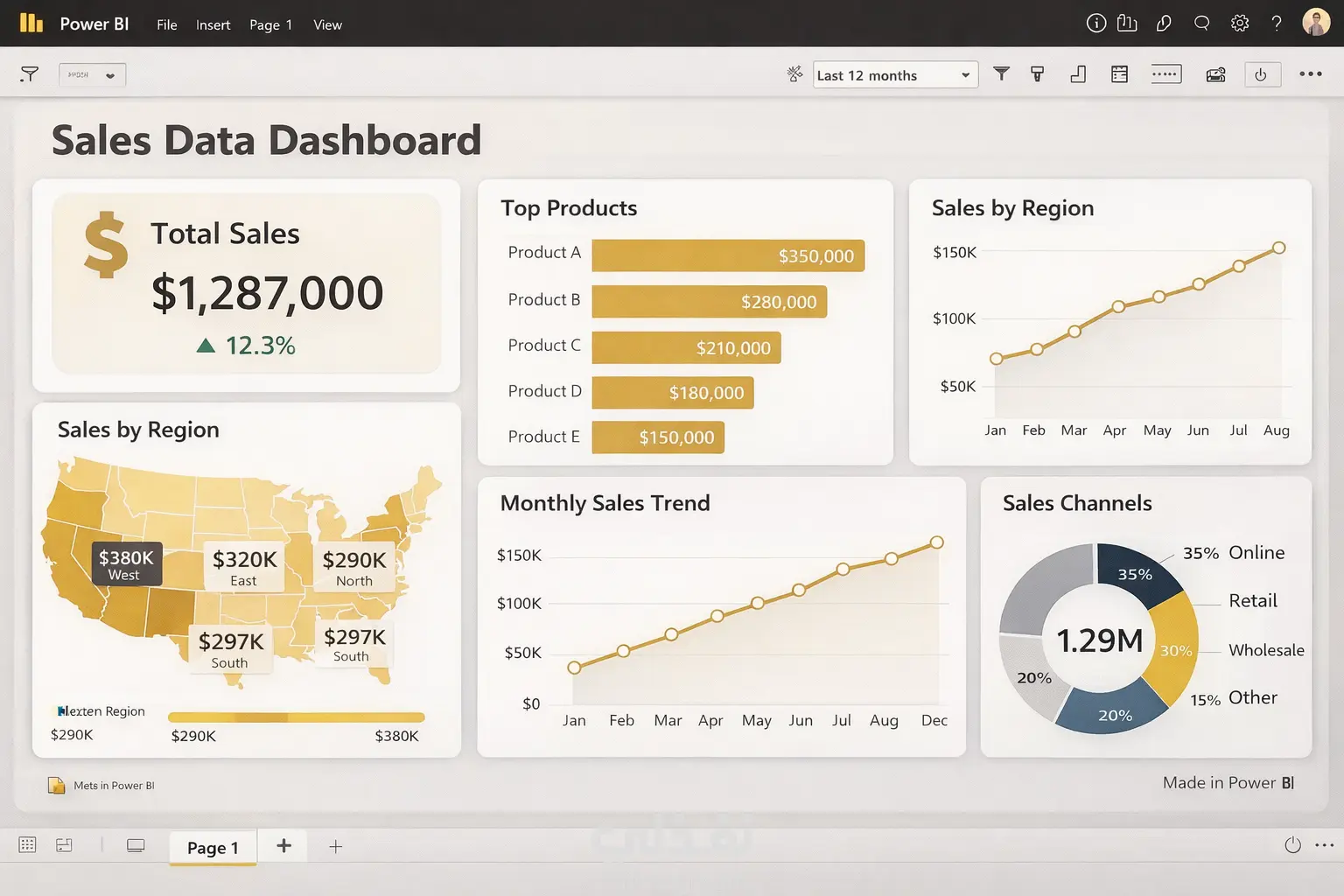Screen dimensions: 1344x896
Task: Click Dec data point on Monthly Sales Trend
Action: pyautogui.click(x=936, y=542)
